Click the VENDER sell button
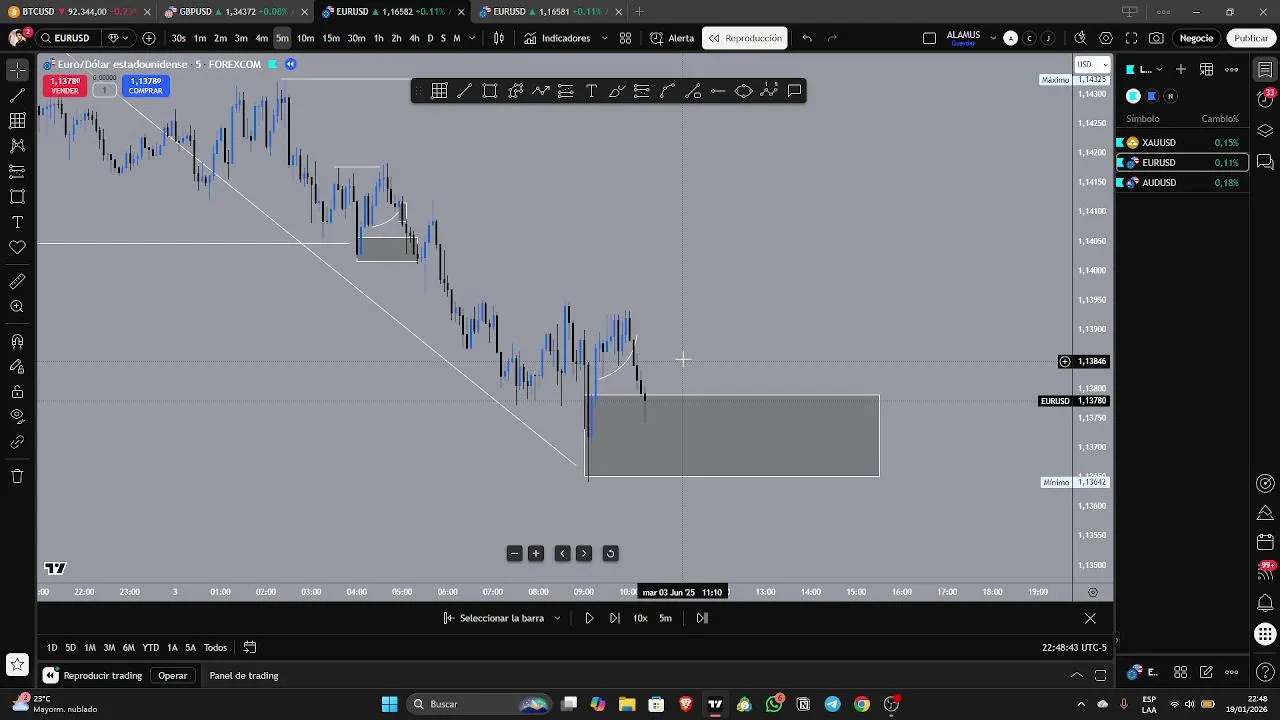1280x720 pixels. tap(65, 86)
